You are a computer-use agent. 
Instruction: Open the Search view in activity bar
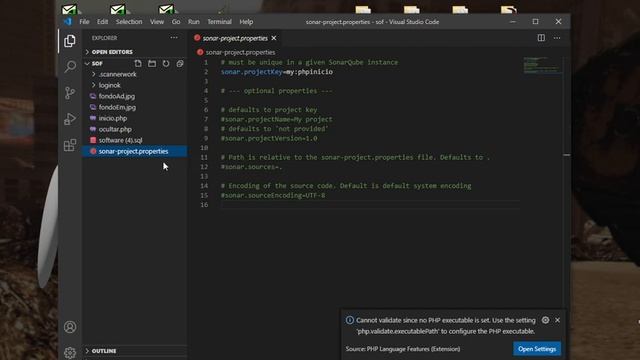pos(70,67)
